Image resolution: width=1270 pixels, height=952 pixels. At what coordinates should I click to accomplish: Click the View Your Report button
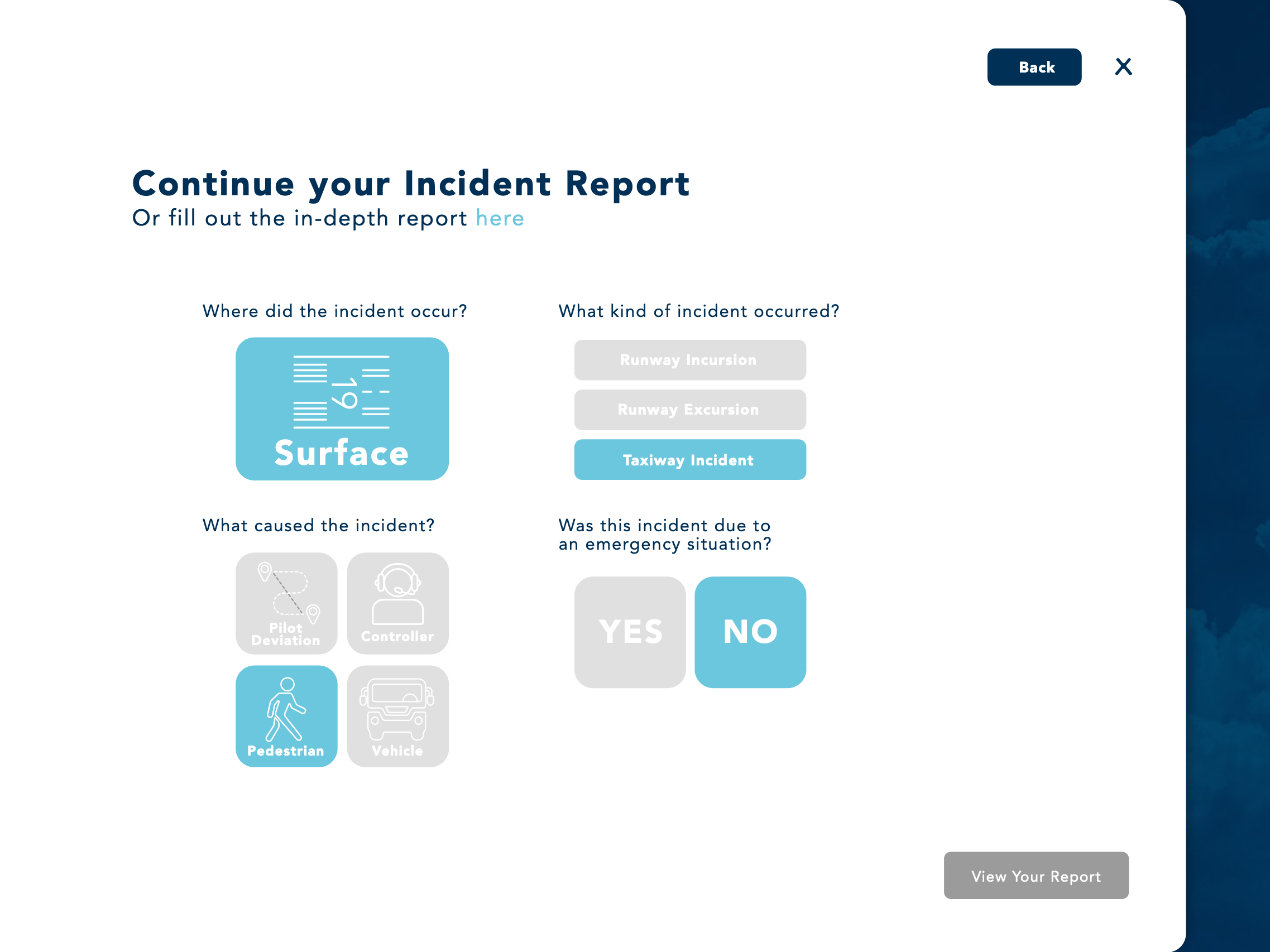click(1035, 875)
